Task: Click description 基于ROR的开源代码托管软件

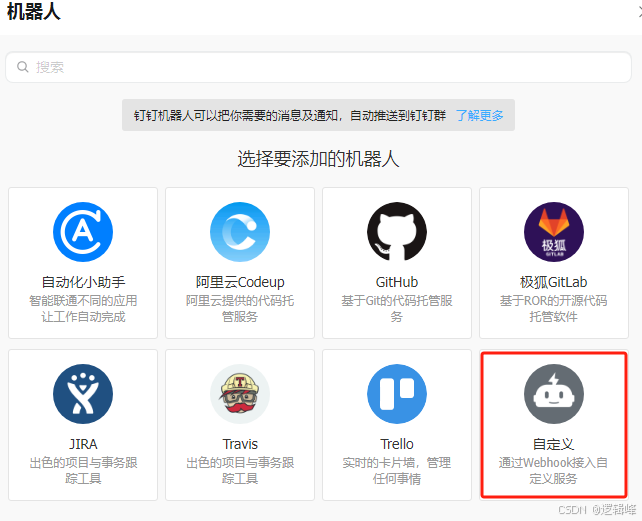Action: (554, 308)
